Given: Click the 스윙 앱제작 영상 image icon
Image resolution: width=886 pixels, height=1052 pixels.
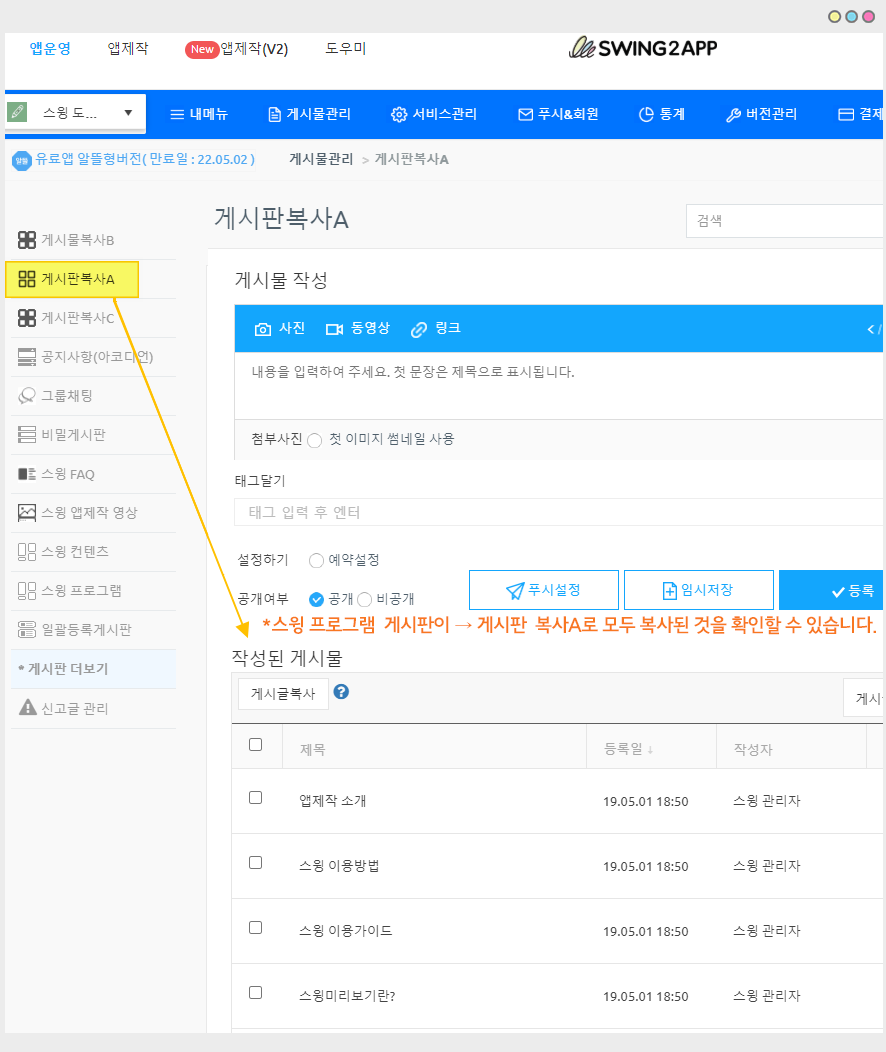Looking at the screenshot, I should pos(27,513).
